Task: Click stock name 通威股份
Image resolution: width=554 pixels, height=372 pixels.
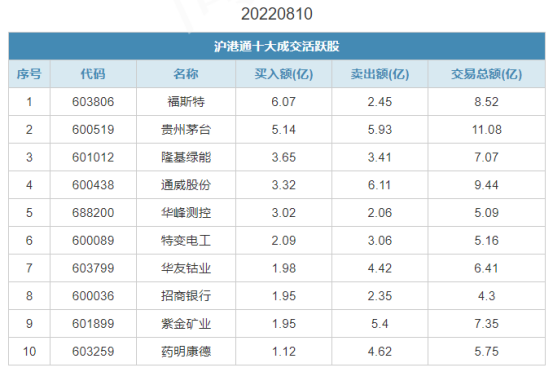Action: pyautogui.click(x=186, y=185)
